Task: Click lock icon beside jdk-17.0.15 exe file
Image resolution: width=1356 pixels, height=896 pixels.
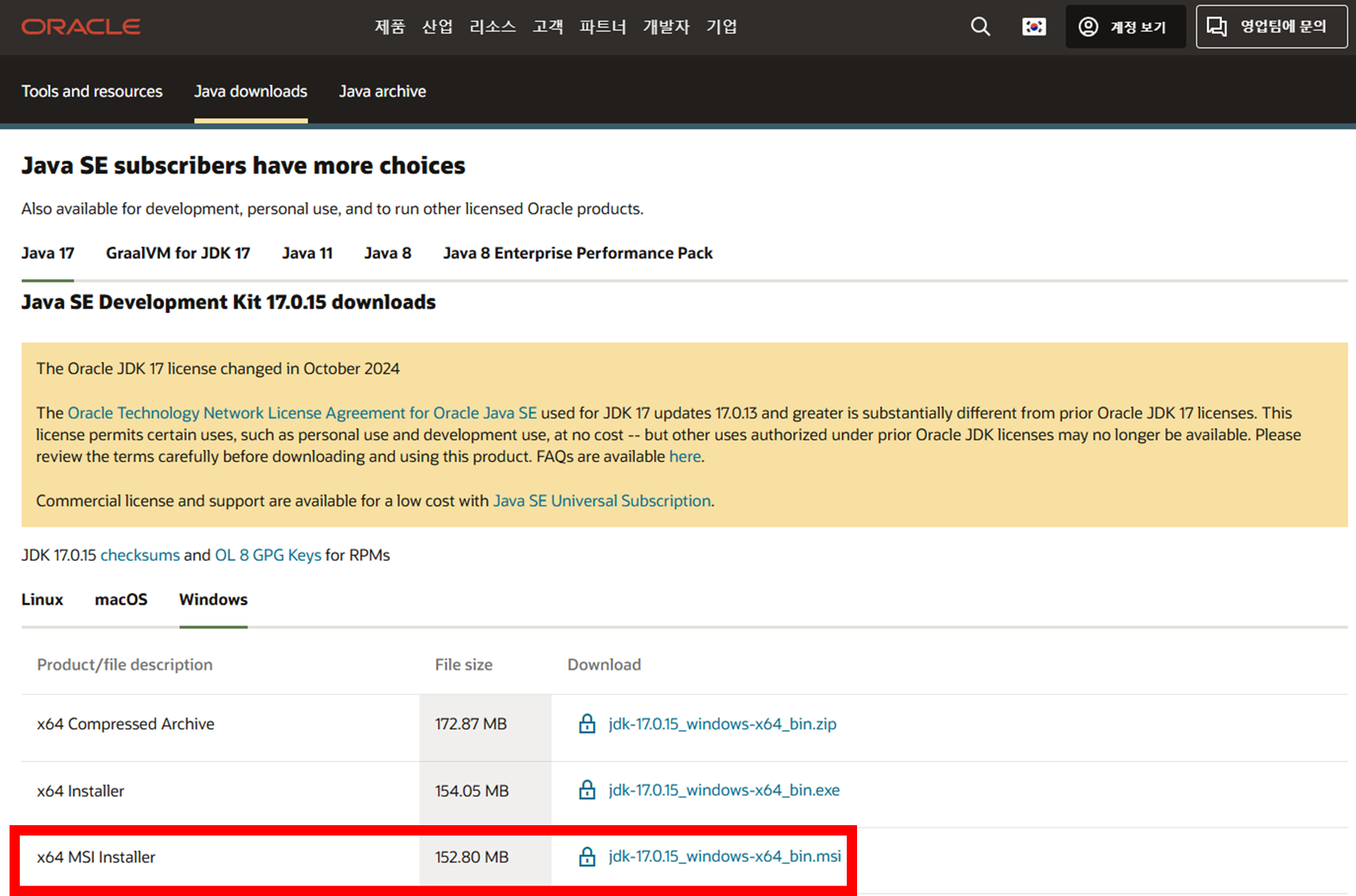Action: point(587,789)
